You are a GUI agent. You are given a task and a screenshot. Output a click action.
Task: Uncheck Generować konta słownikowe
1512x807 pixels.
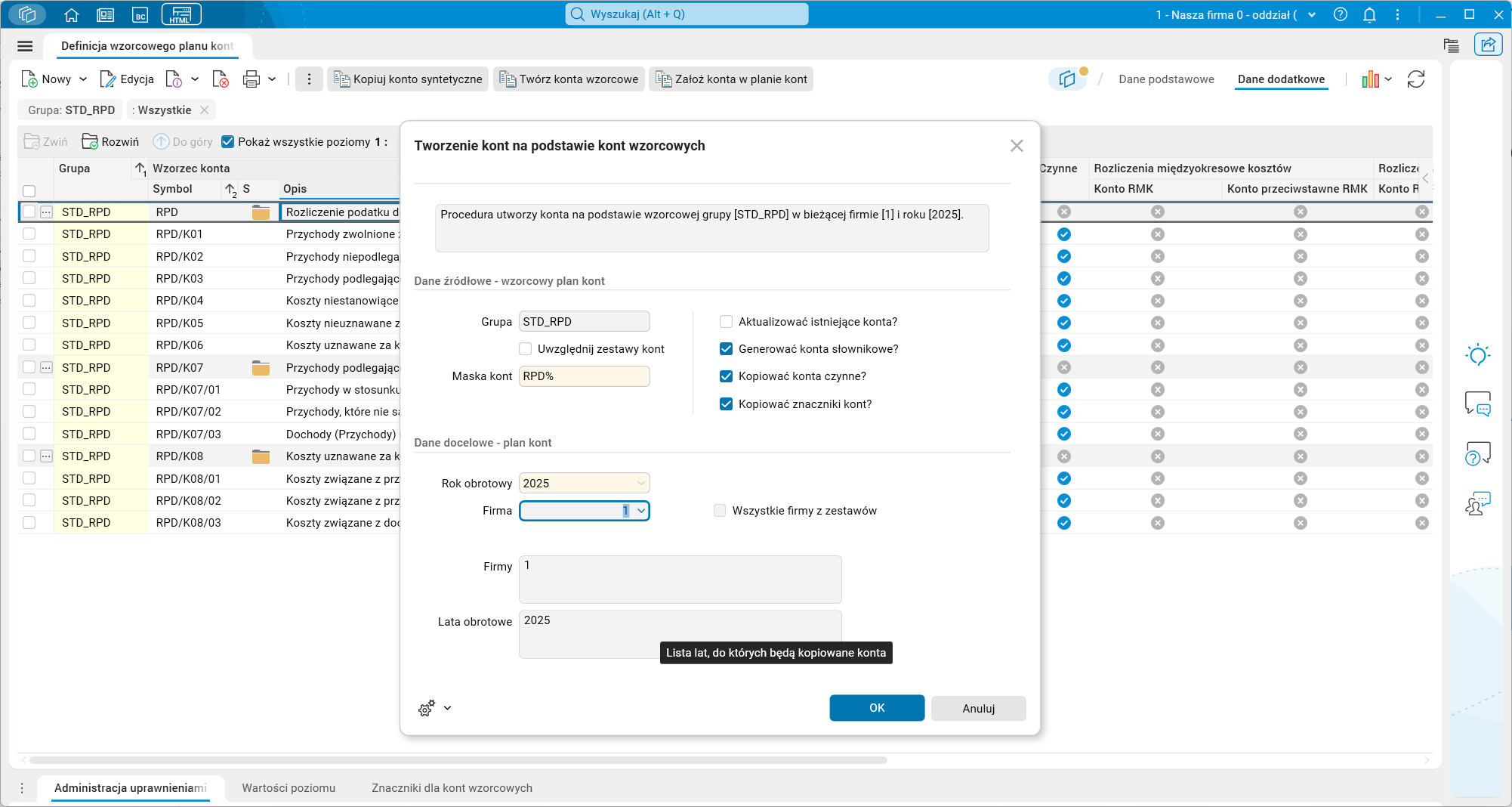pyautogui.click(x=727, y=349)
